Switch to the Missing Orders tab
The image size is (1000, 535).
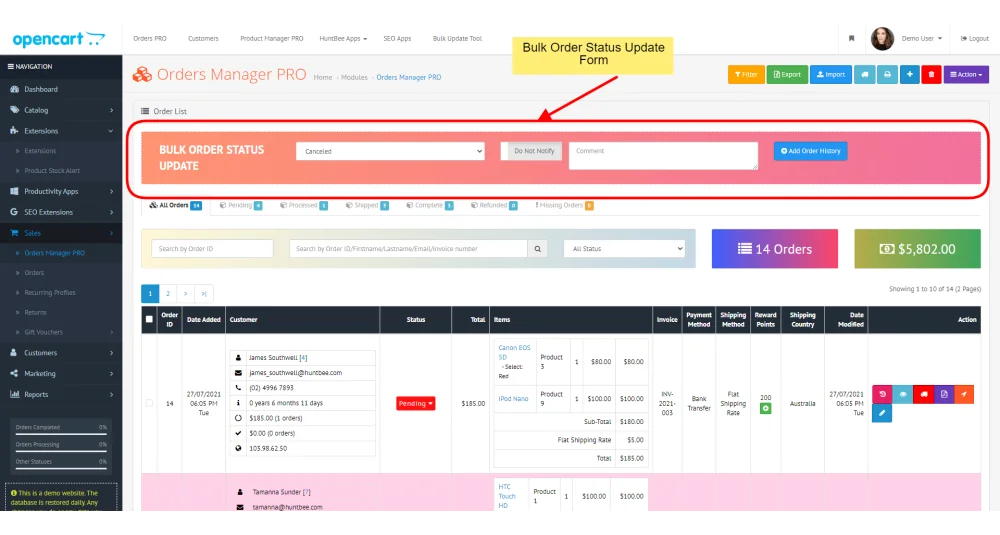point(564,205)
